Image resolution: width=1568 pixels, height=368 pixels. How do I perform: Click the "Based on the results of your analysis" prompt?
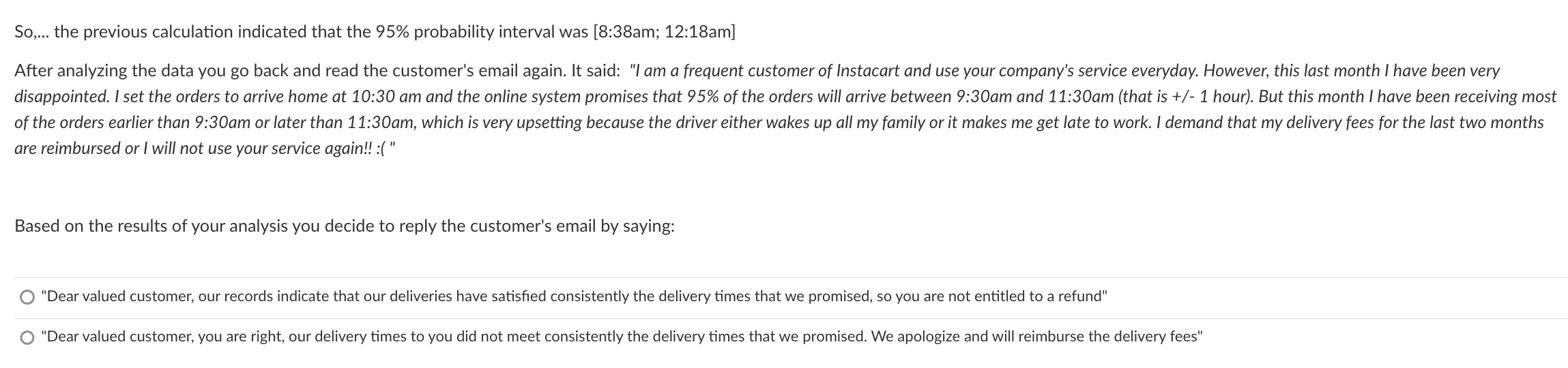345,227
